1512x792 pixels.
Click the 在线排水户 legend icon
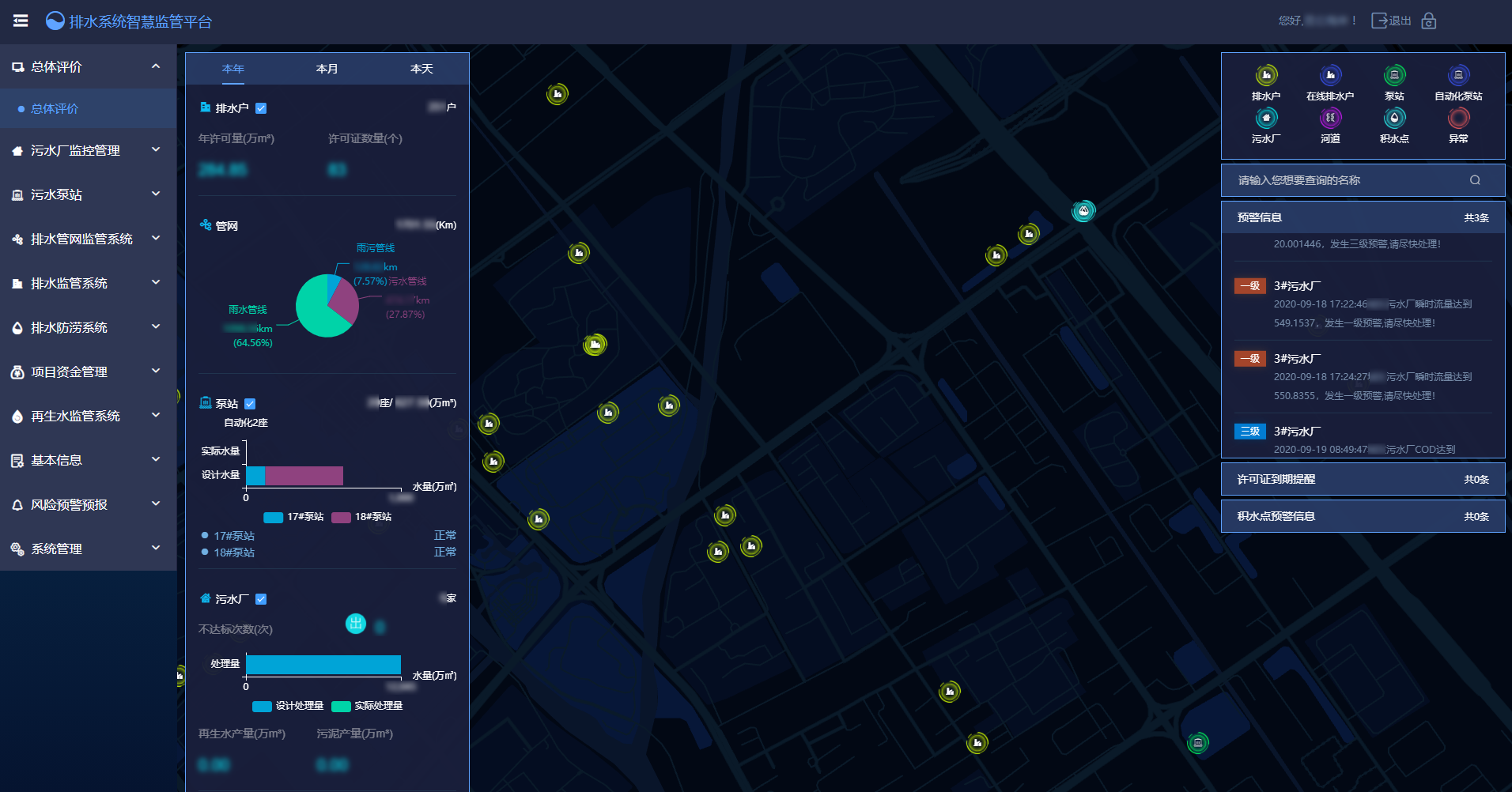click(1330, 76)
